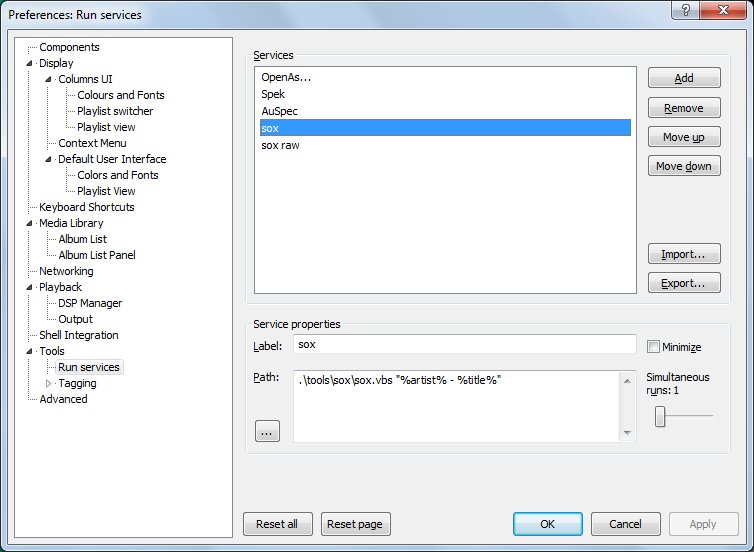Click the Export... button
Screen dimensions: 754x552
pyautogui.click(x=684, y=284)
